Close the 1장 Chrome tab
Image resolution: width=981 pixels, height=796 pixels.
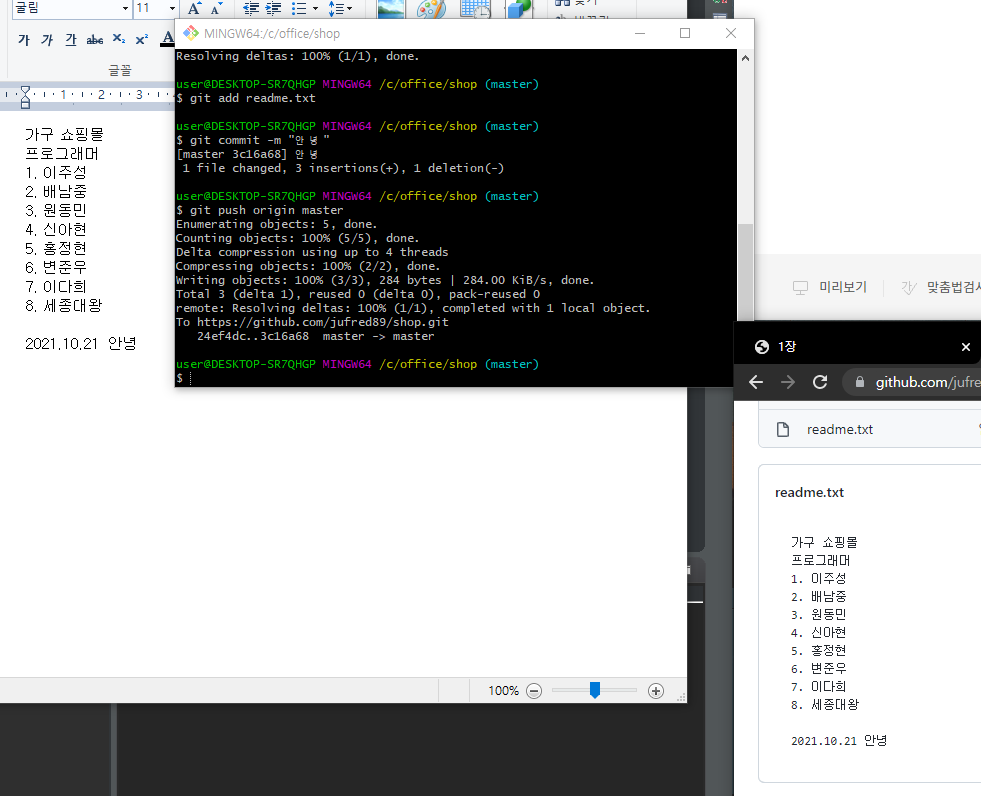965,347
